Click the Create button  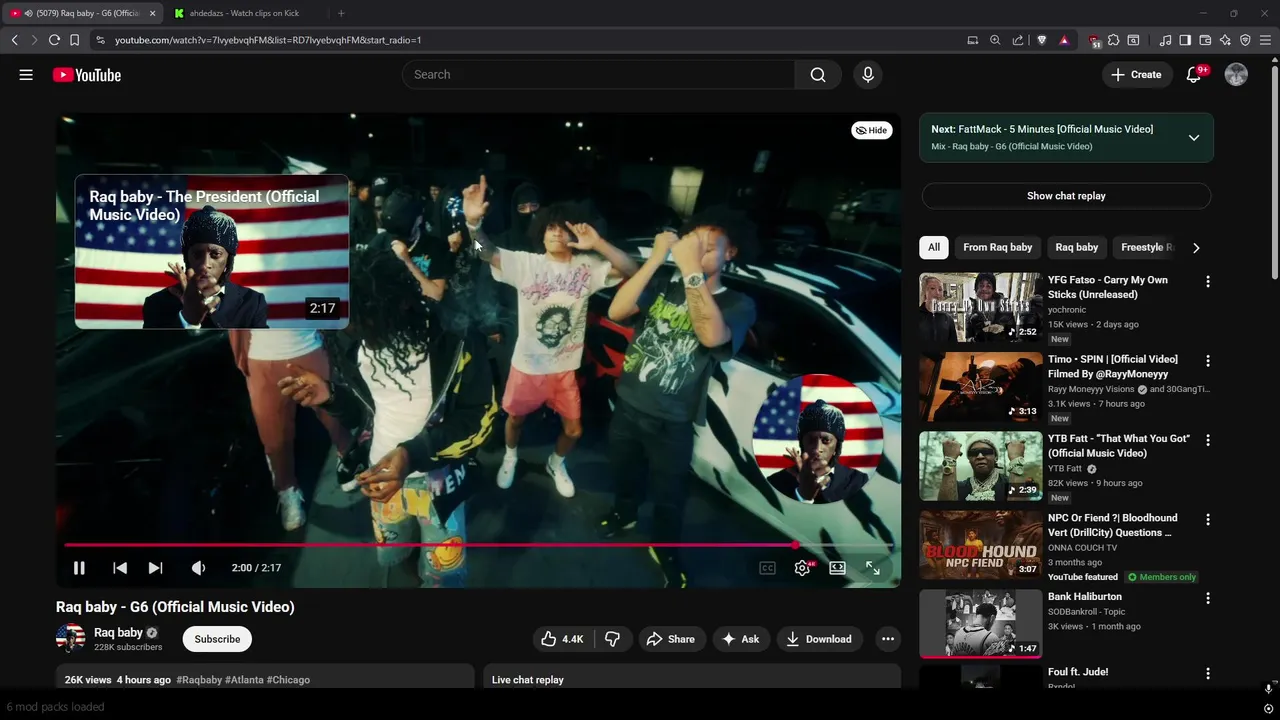[x=1137, y=75]
